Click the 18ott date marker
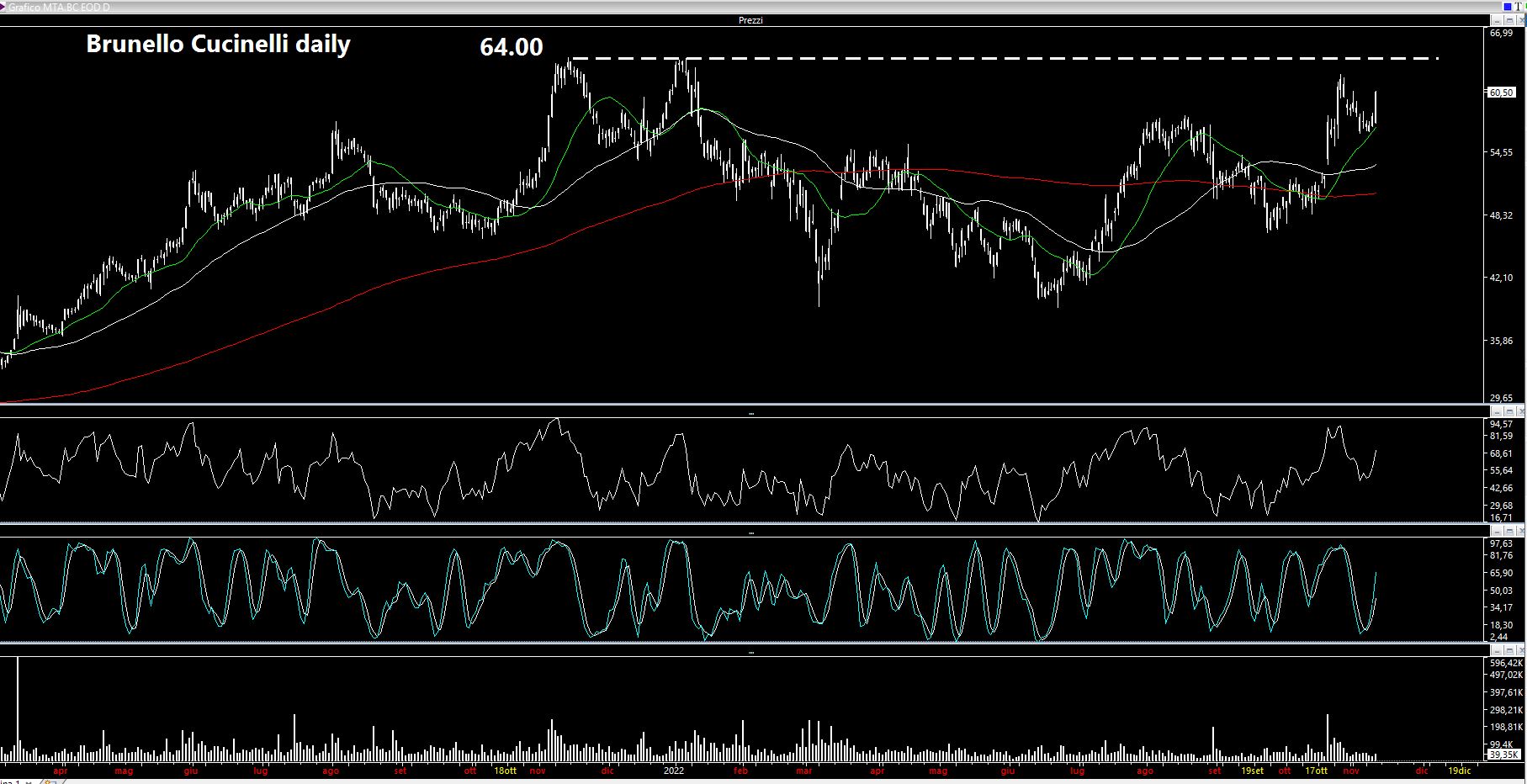This screenshot has height=784, width=1527. pos(505,771)
